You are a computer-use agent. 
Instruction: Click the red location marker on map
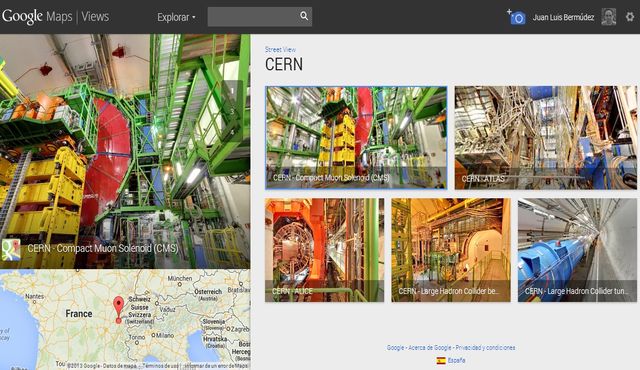[x=118, y=310]
